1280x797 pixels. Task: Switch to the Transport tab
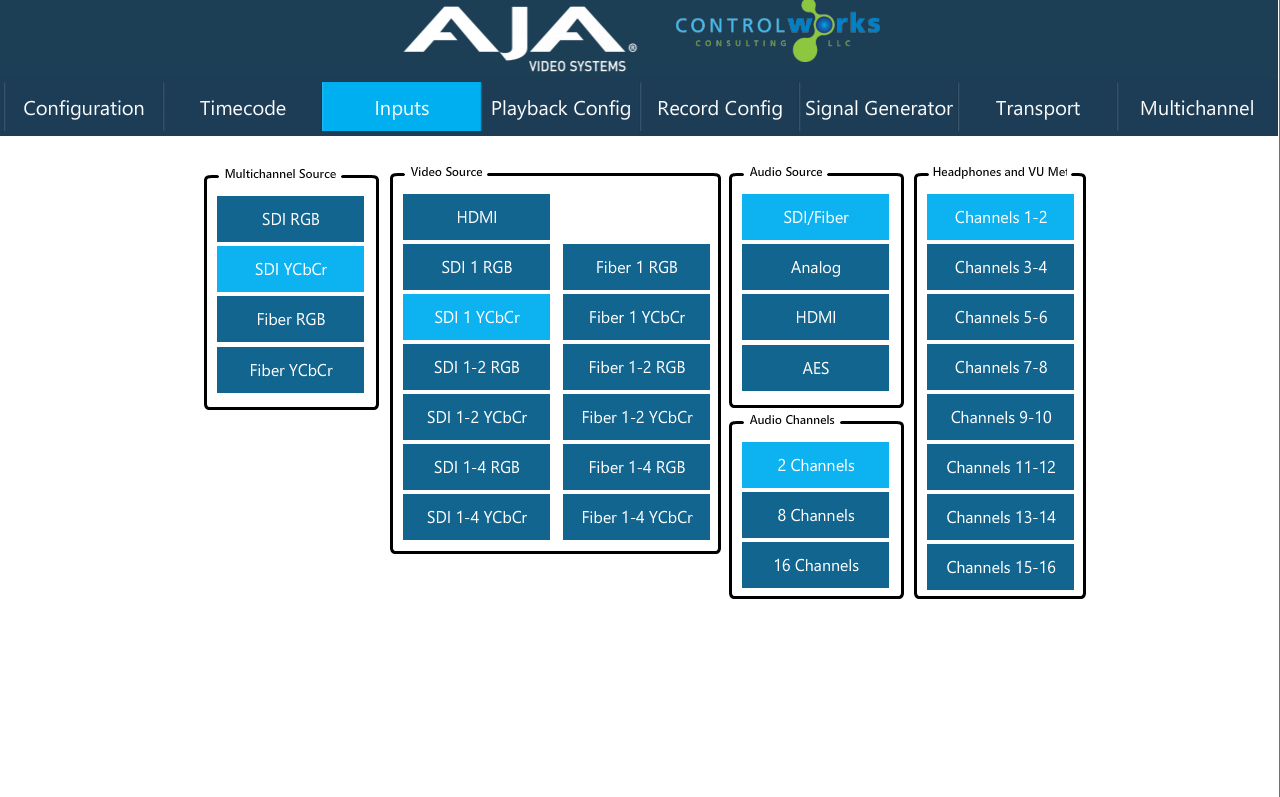click(x=1038, y=108)
